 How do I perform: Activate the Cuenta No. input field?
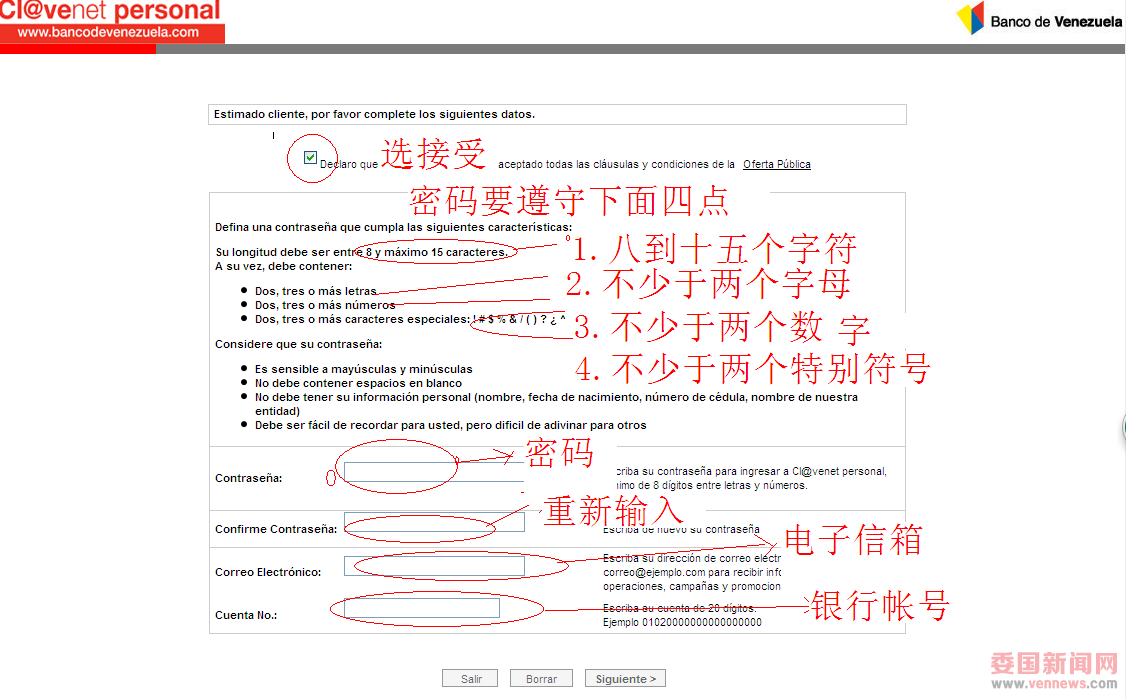(x=422, y=608)
